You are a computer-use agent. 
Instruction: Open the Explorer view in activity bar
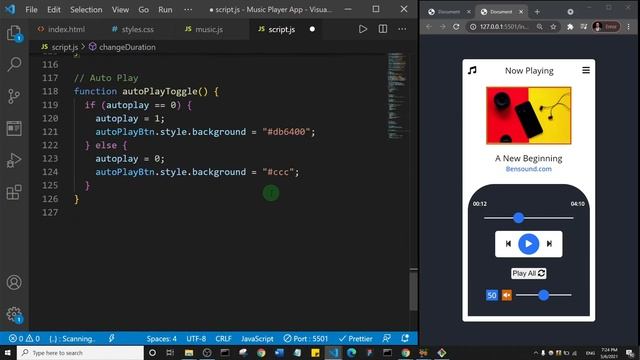pyautogui.click(x=14, y=33)
